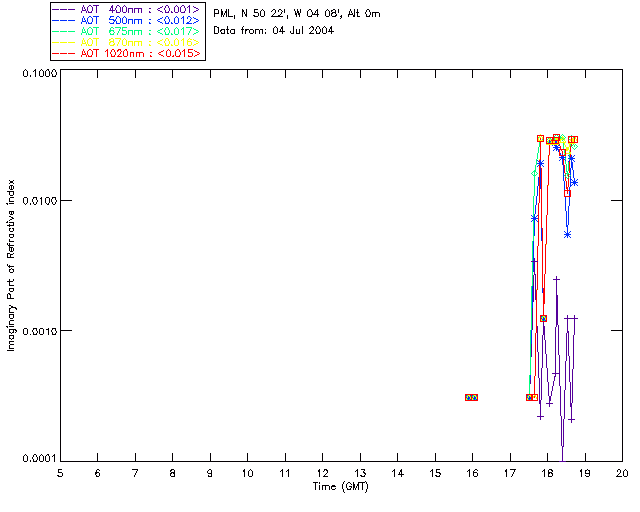The height and width of the screenshot is (512, 640).
Task: Select the x-axis tick label 16
Action: (472, 472)
